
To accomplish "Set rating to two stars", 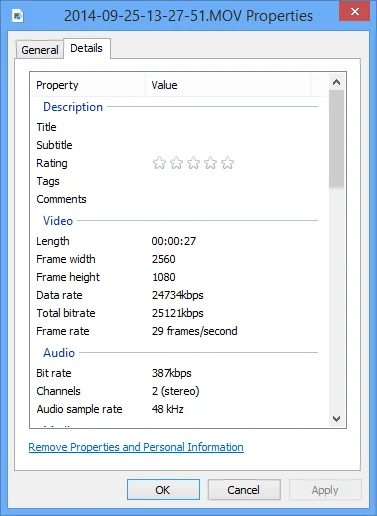I will point(176,163).
